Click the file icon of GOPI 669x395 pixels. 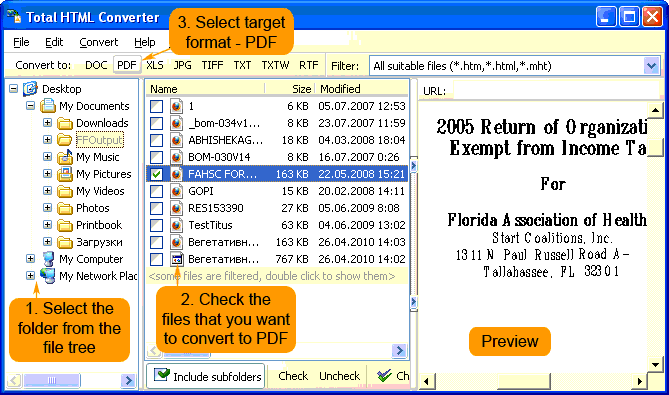click(x=176, y=191)
